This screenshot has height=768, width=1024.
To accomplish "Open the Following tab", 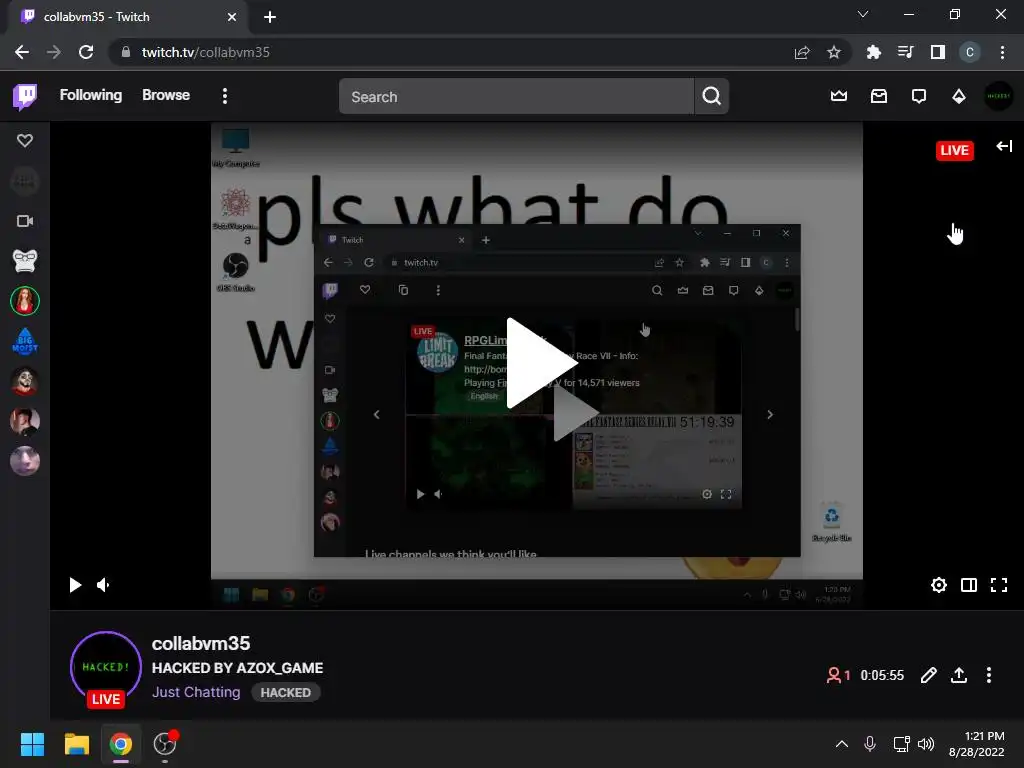I will click(x=91, y=95).
